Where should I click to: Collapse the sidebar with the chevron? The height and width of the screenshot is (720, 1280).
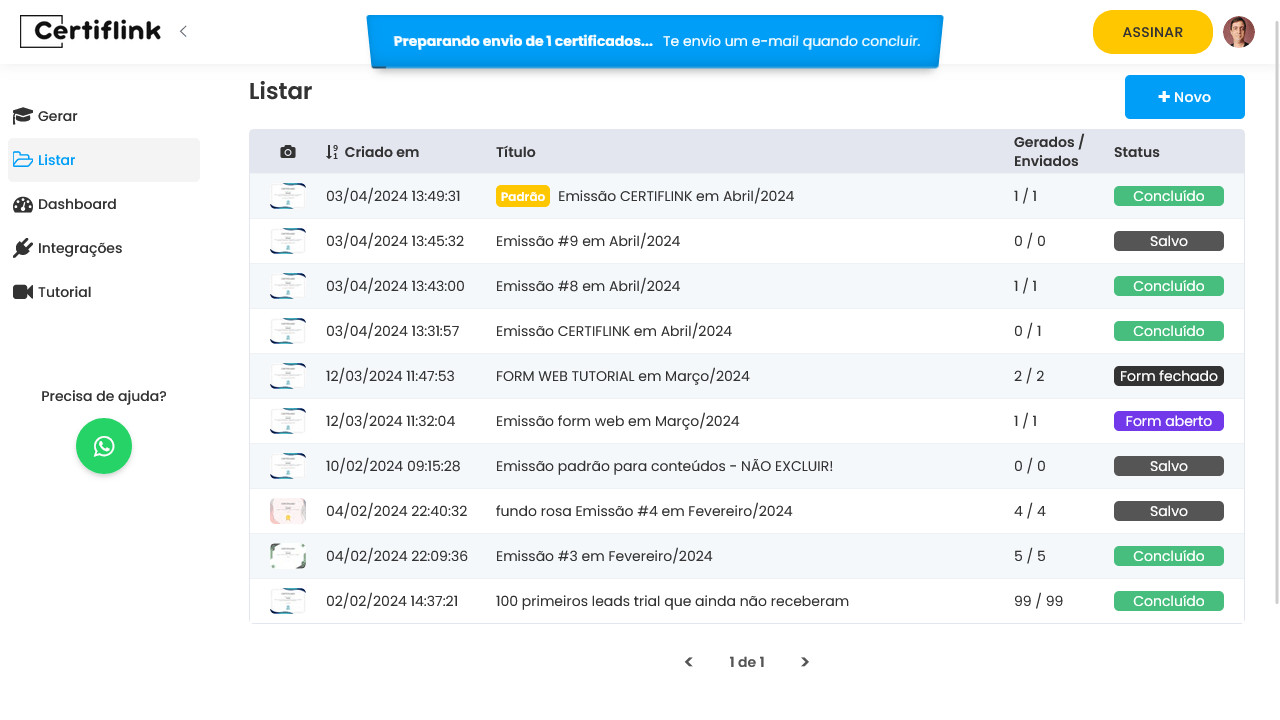click(x=183, y=31)
